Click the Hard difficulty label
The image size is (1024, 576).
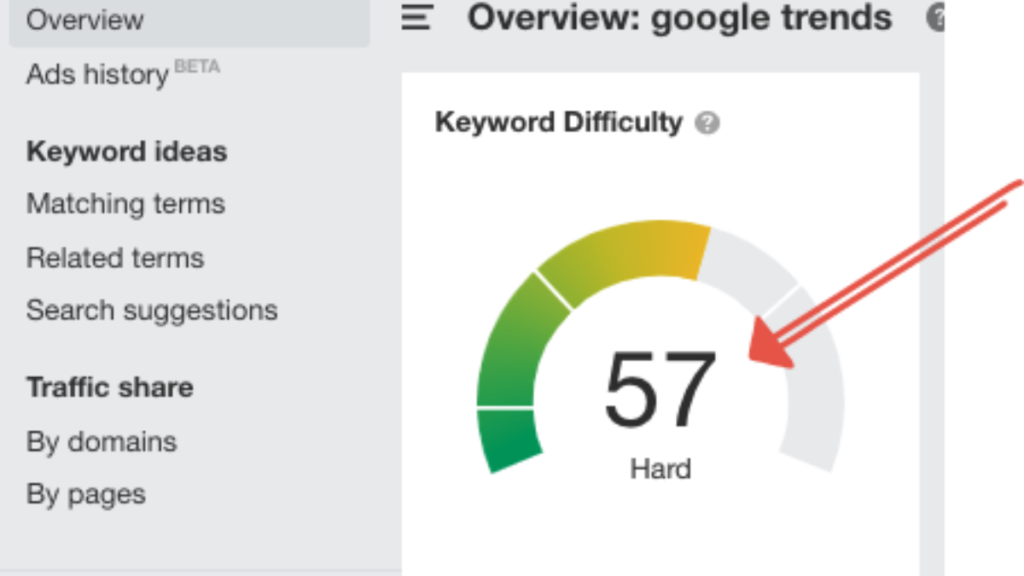(660, 469)
